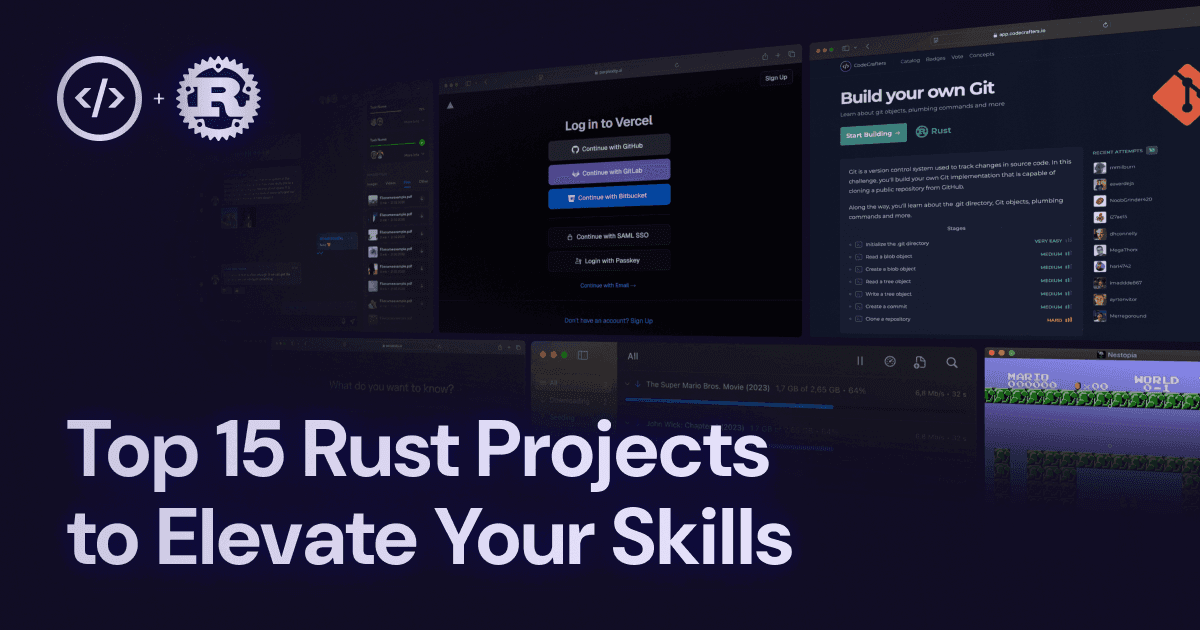Viewport: 1200px width, 630px height.
Task: Click the add new download icon
Action: point(920,361)
